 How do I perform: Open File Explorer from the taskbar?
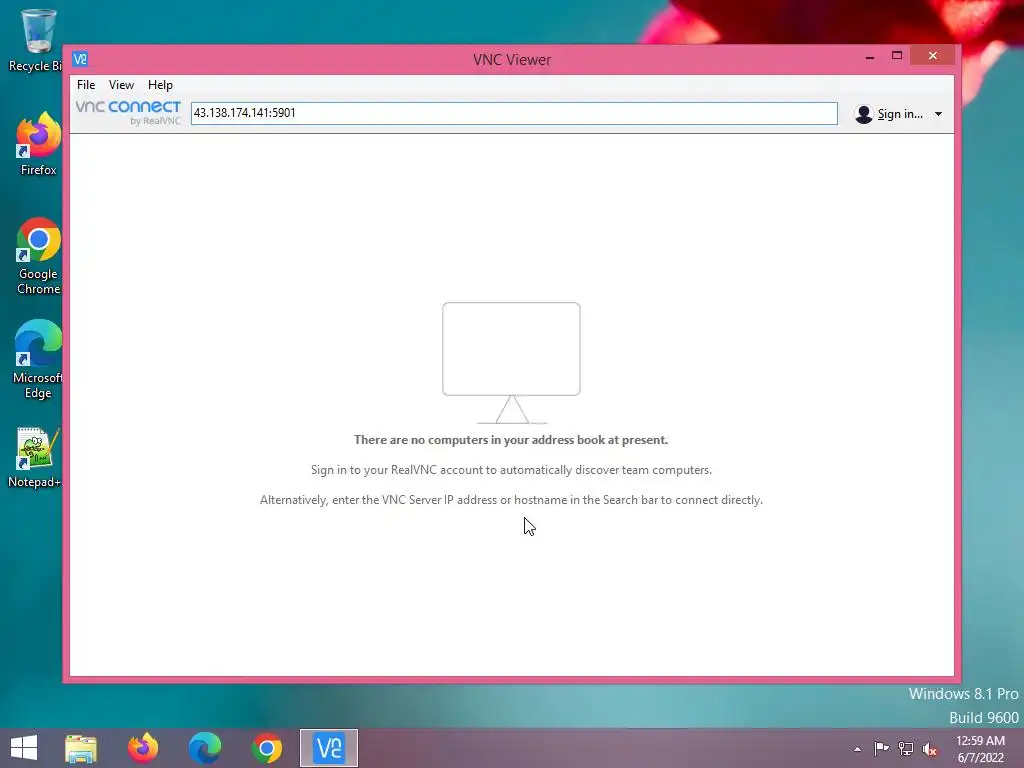[x=81, y=748]
